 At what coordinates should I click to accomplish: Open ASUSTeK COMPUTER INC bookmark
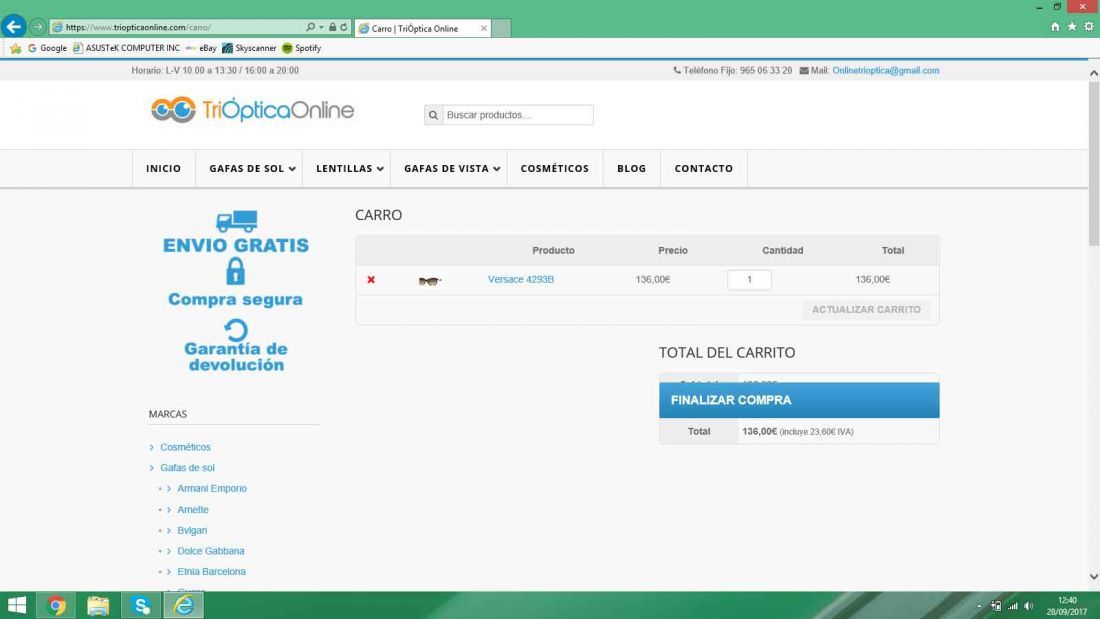[x=126, y=48]
